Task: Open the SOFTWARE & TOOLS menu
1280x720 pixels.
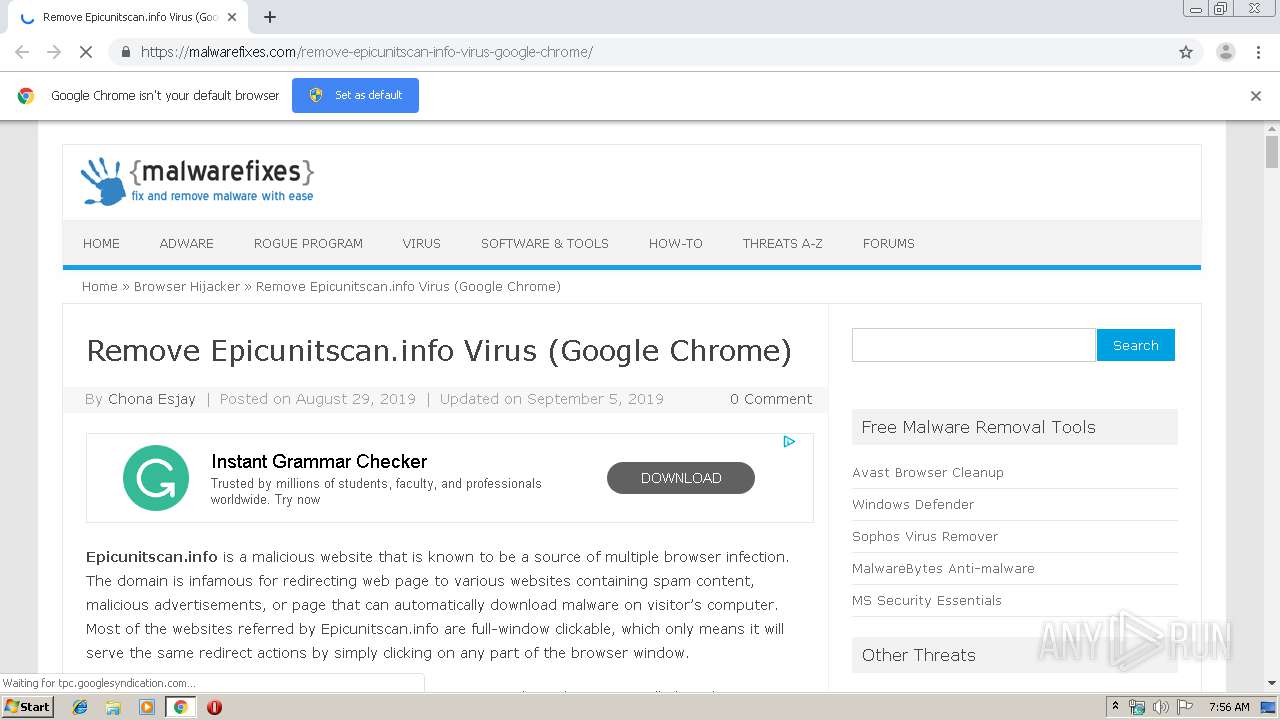Action: pos(544,243)
